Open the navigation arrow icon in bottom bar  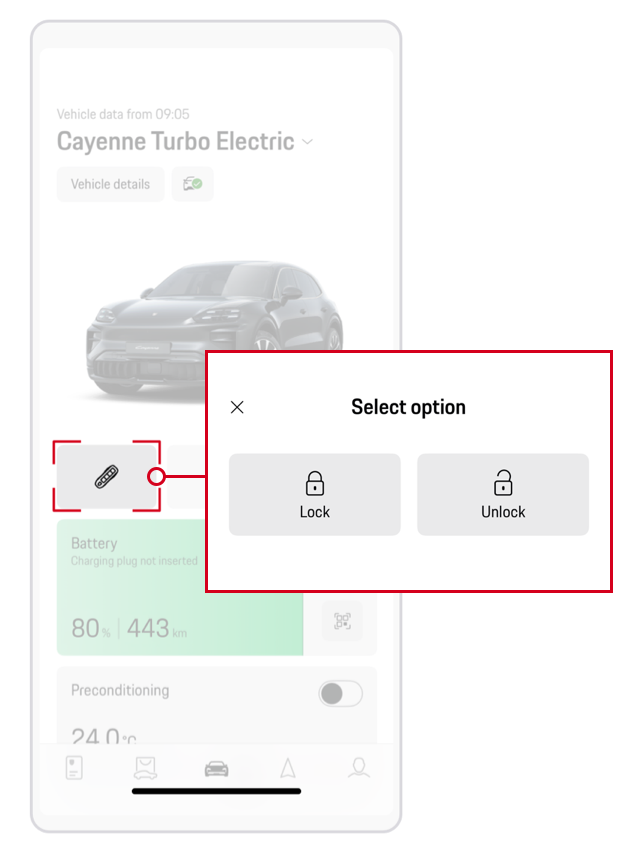(x=286, y=766)
